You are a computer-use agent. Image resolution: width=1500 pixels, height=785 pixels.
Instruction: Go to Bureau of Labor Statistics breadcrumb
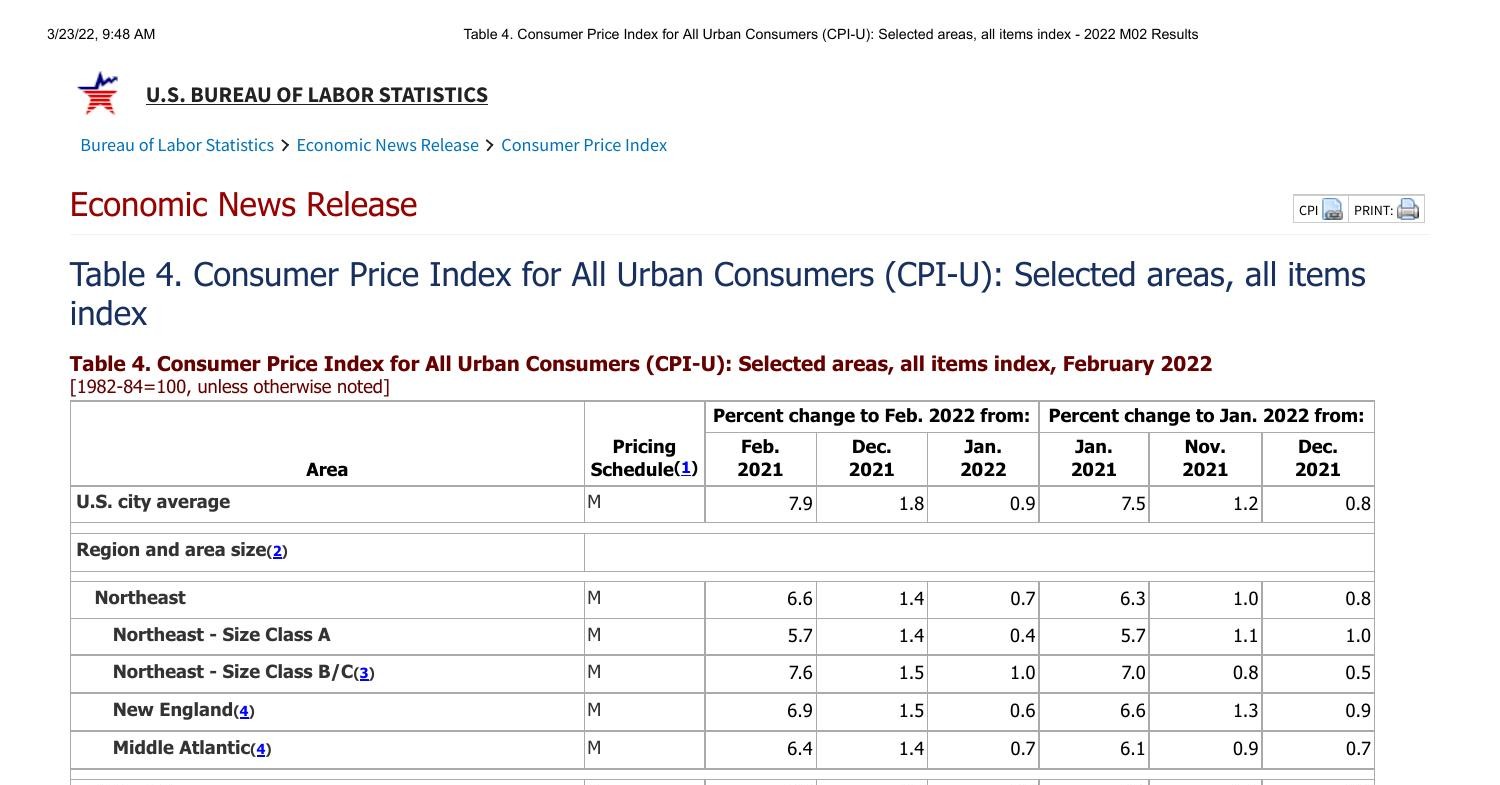(x=177, y=145)
